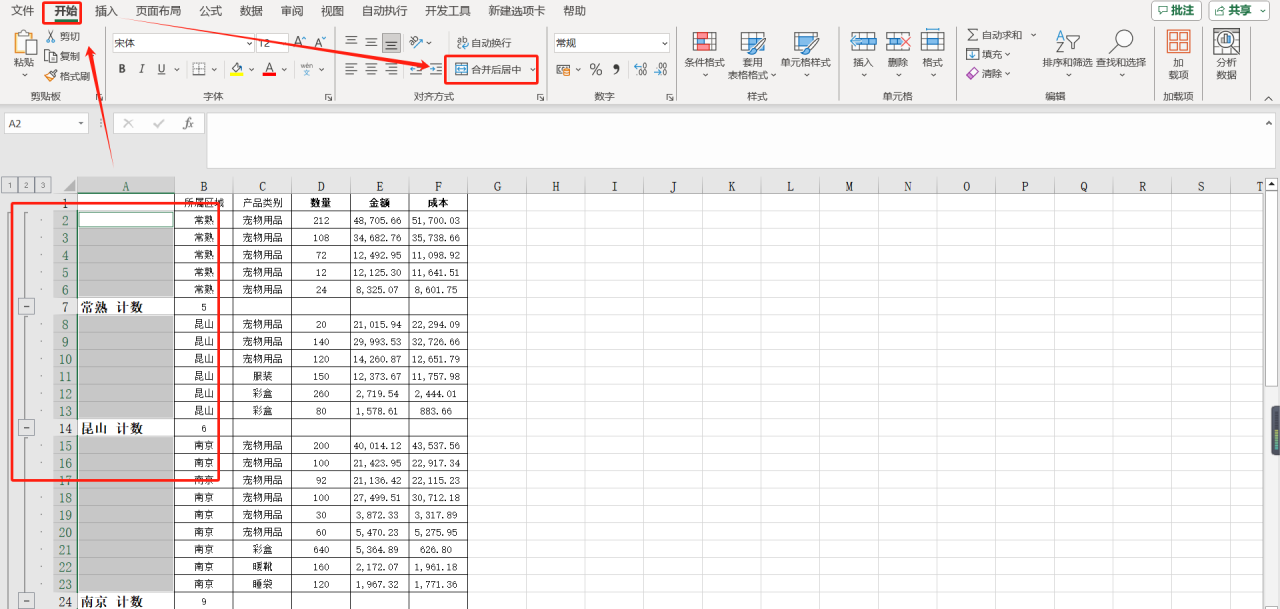This screenshot has height=609, width=1280.
Task: Apply the cell borders icon
Action: click(x=199, y=69)
